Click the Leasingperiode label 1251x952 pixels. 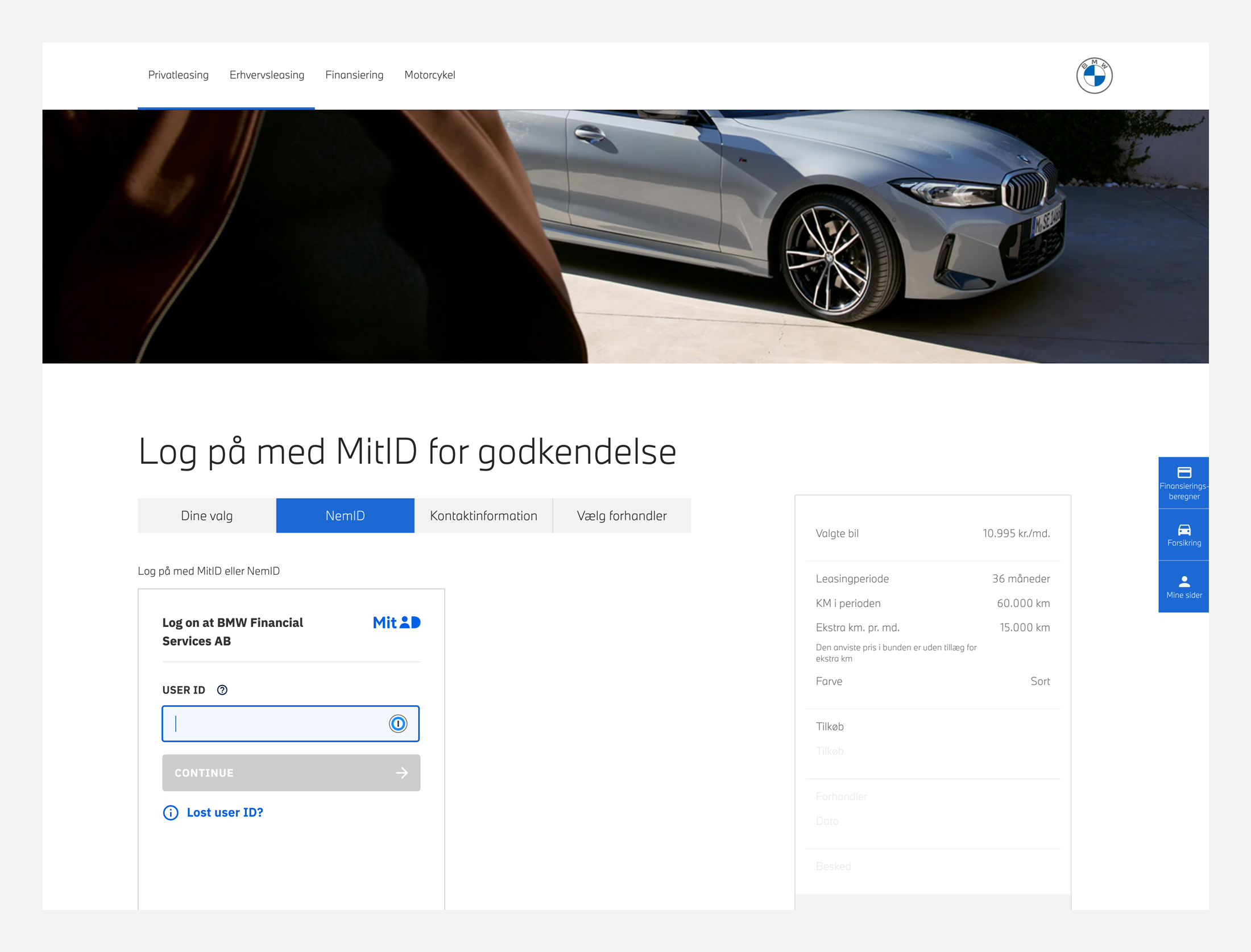pos(852,579)
